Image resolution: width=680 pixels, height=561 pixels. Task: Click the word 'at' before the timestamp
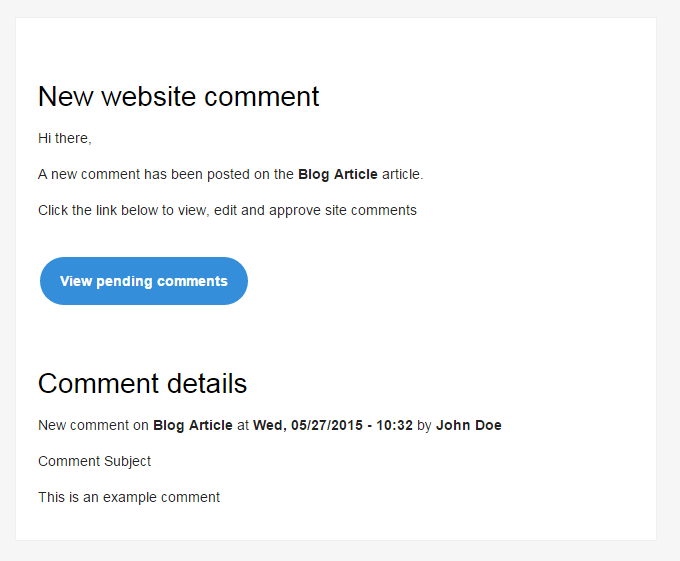pos(243,425)
